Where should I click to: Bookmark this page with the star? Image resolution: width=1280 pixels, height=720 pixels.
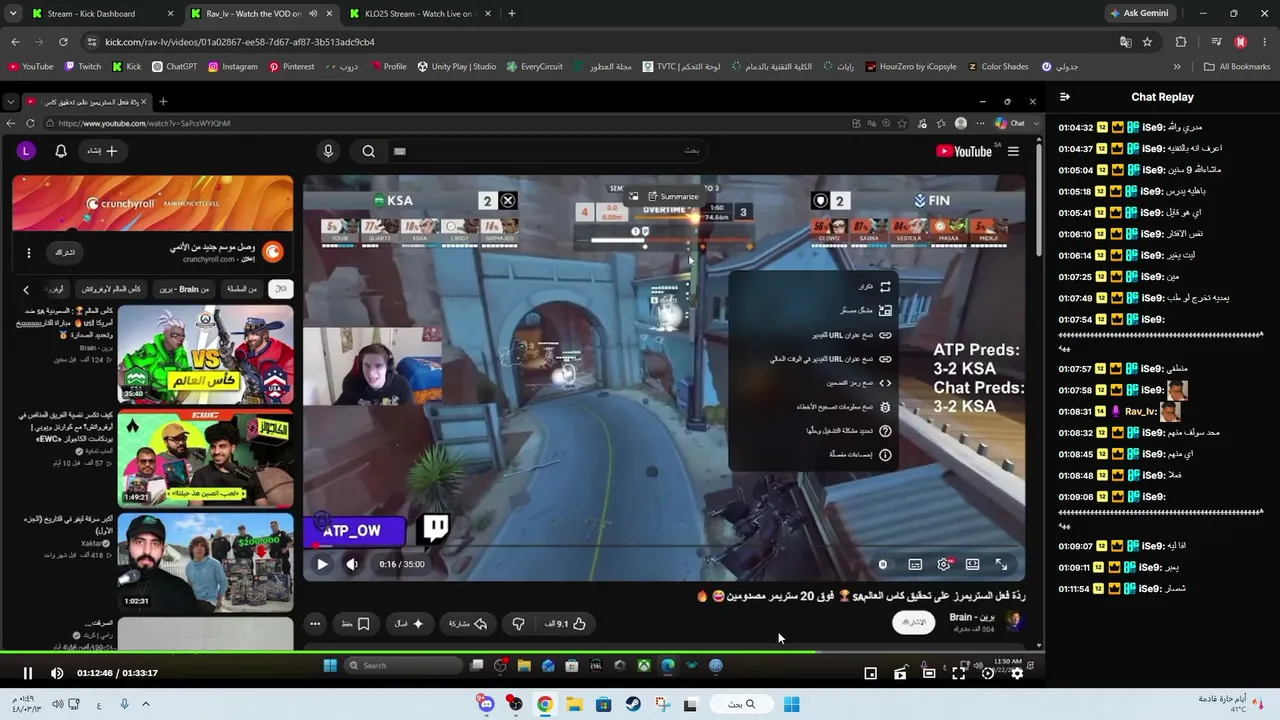click(1147, 42)
